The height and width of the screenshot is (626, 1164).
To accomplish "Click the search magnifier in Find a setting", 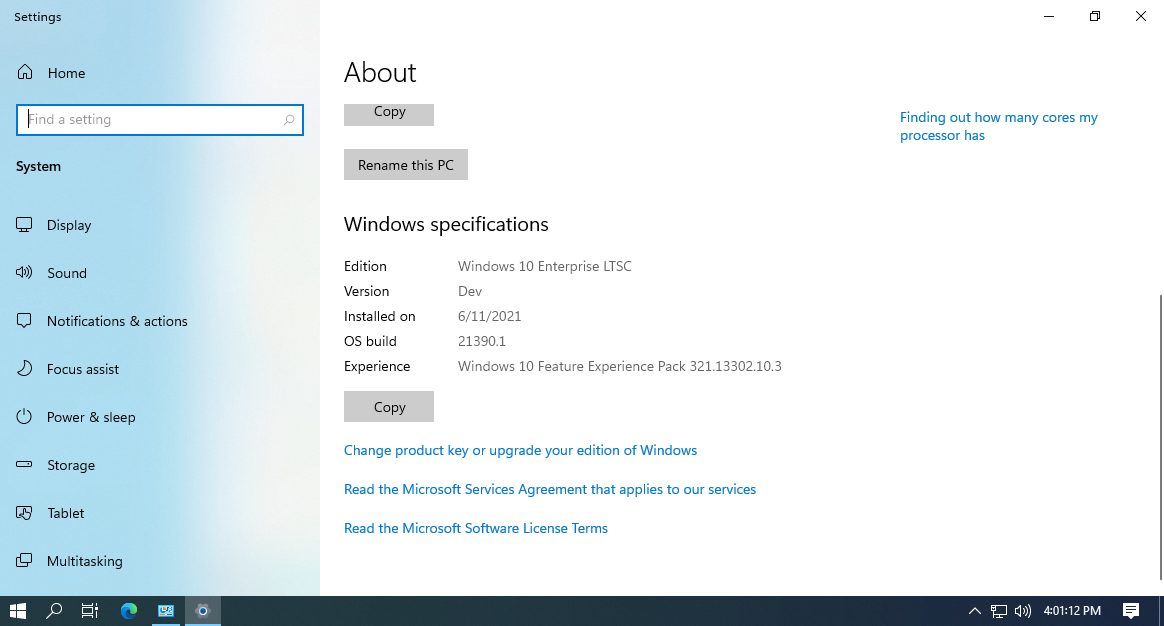I will pos(289,120).
